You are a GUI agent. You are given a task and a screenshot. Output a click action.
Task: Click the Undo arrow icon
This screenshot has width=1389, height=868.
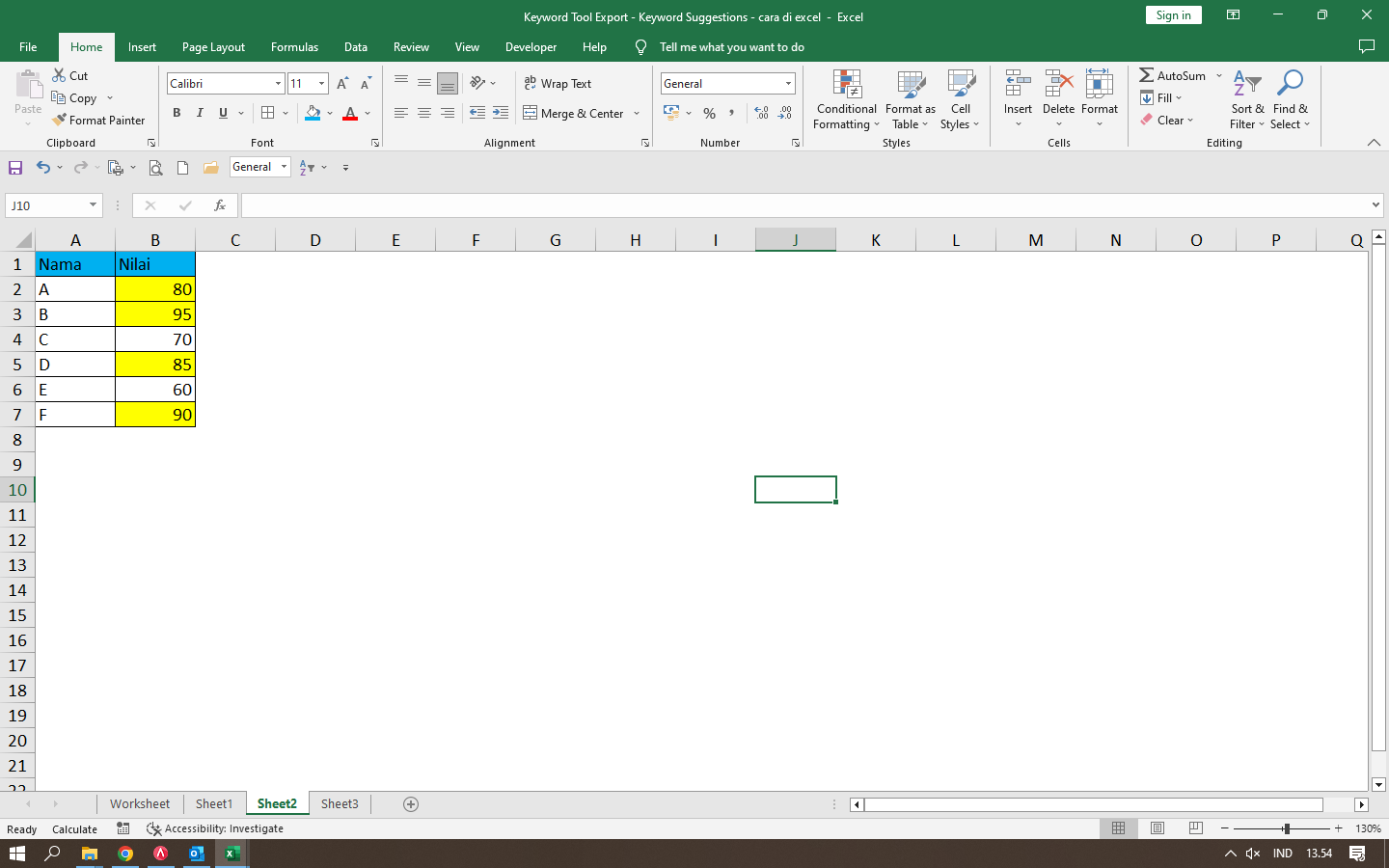[x=42, y=168]
